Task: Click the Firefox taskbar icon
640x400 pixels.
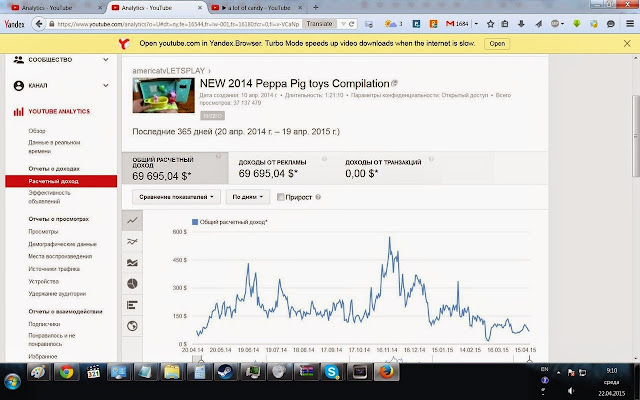Action: [386, 372]
